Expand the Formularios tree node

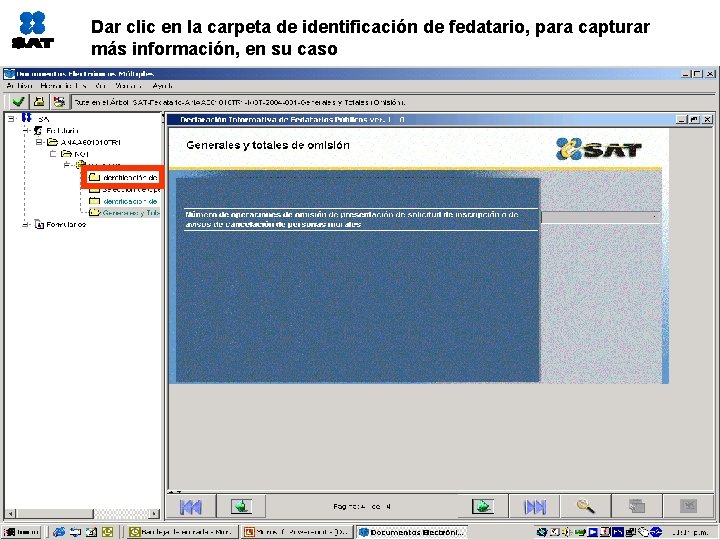pos(26,225)
